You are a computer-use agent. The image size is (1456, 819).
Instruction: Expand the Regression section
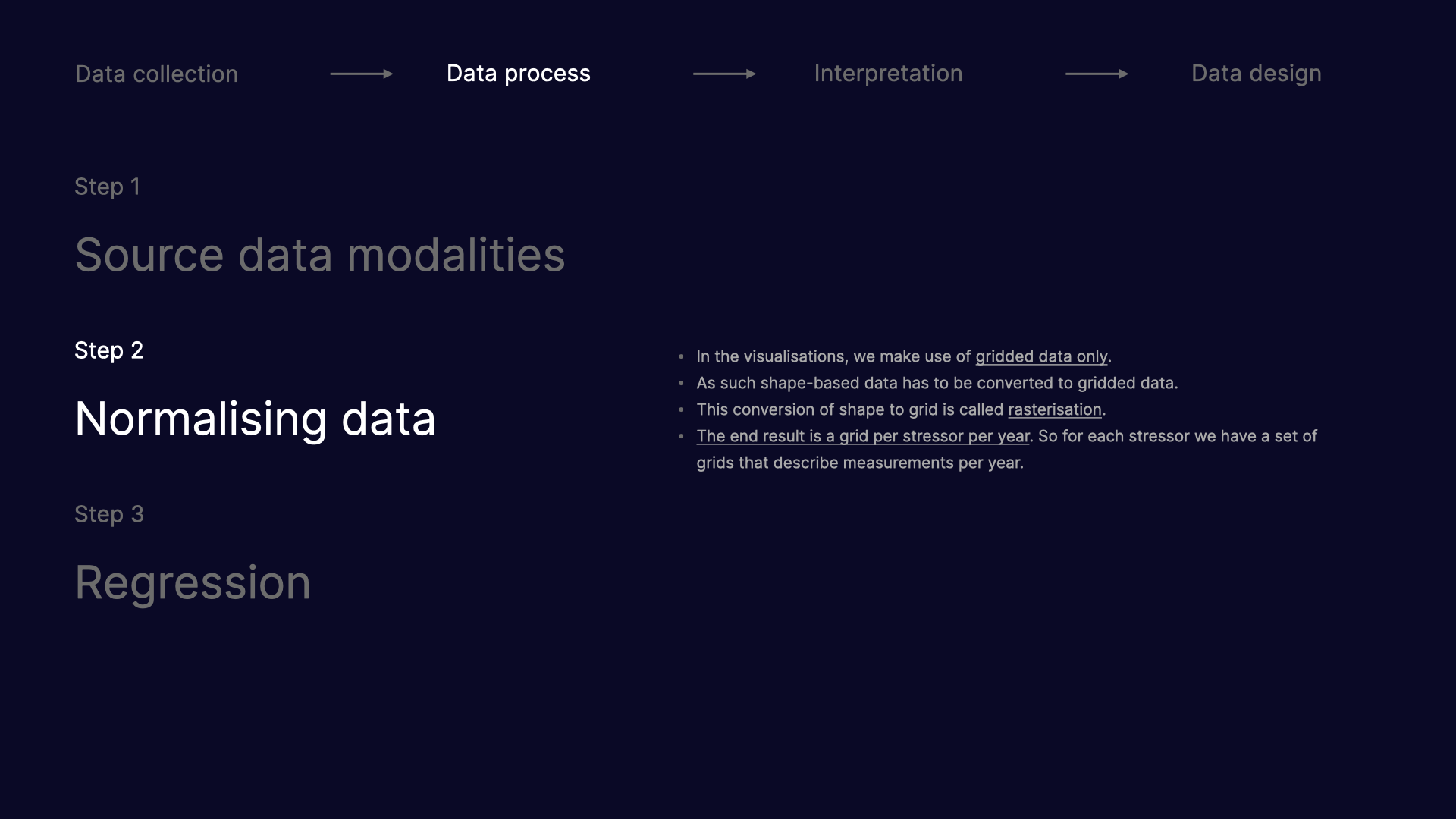pos(193,582)
